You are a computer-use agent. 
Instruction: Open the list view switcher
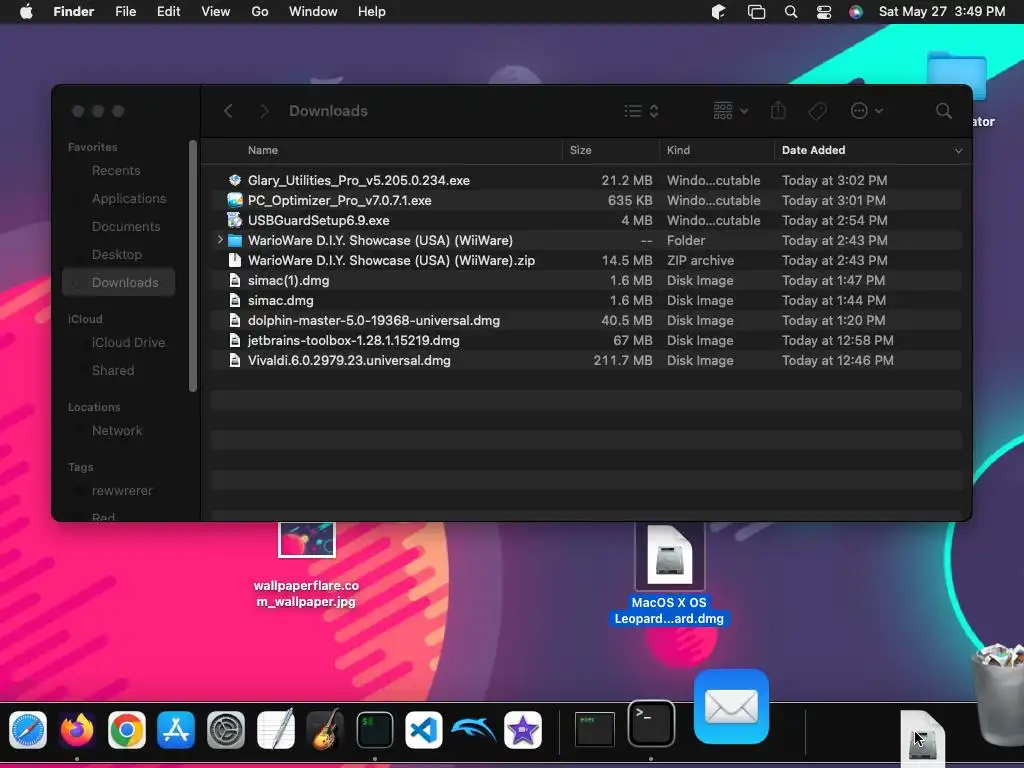click(641, 111)
